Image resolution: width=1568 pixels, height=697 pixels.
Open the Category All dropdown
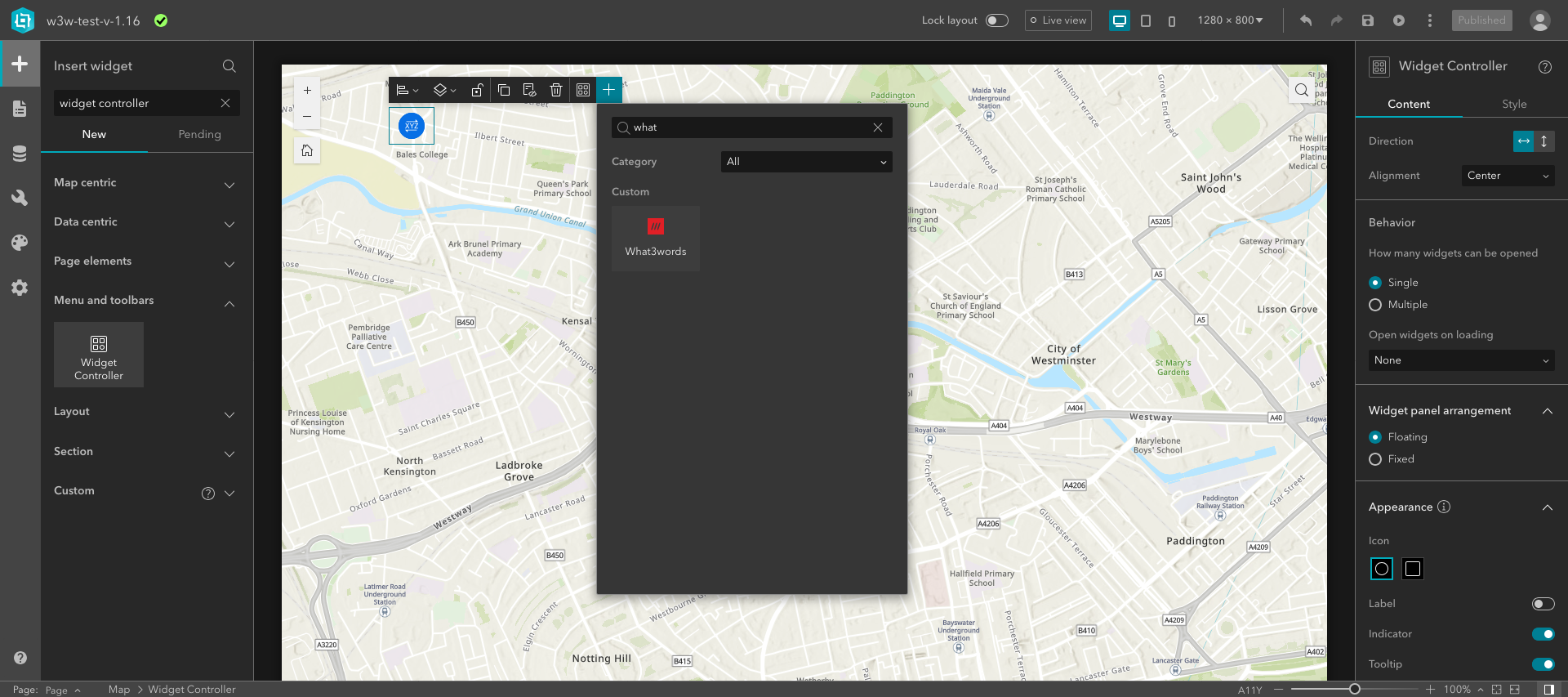807,162
